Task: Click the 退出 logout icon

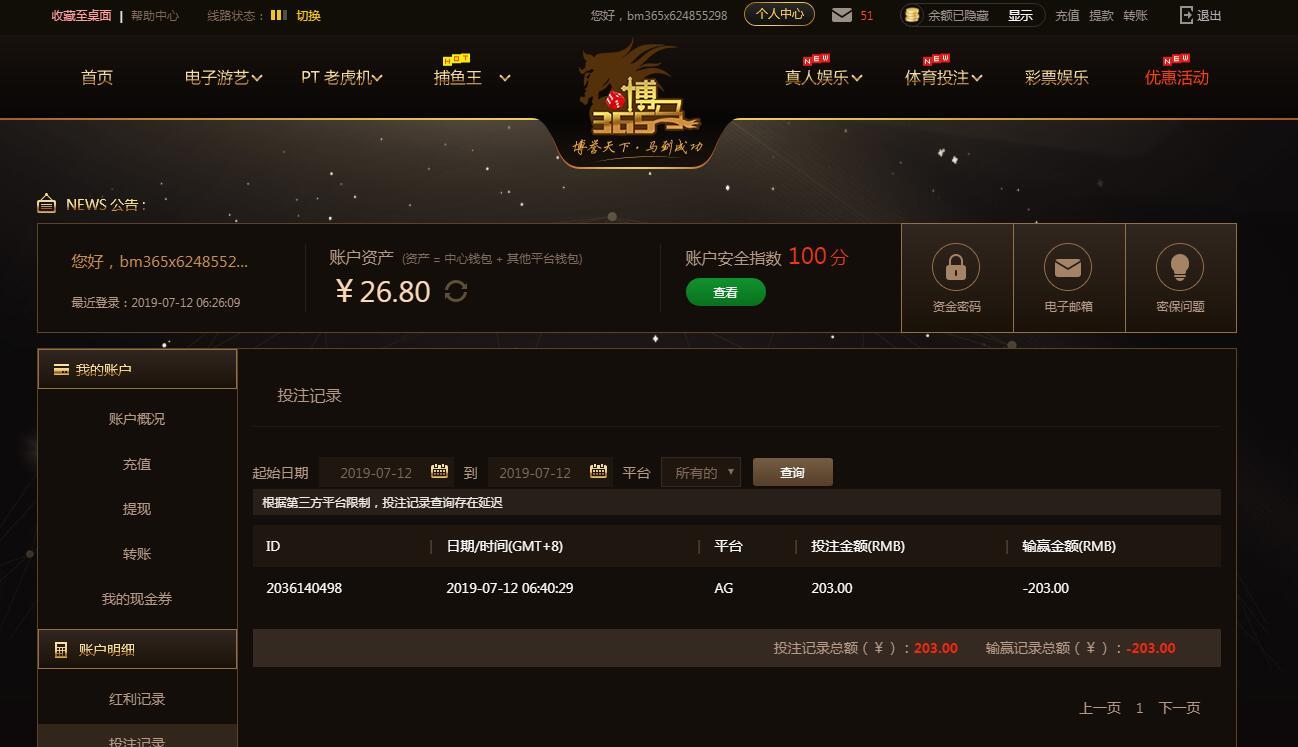Action: coord(1187,15)
